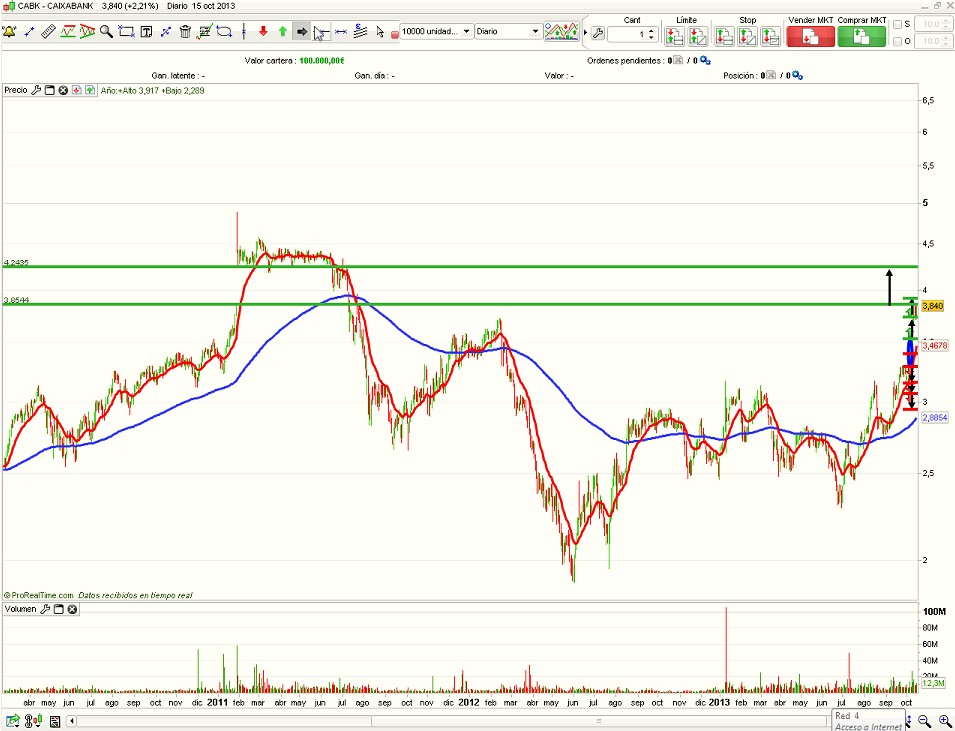Select the horizontal channel drawing tool
Screen dimensions: 955x731
tap(68, 32)
